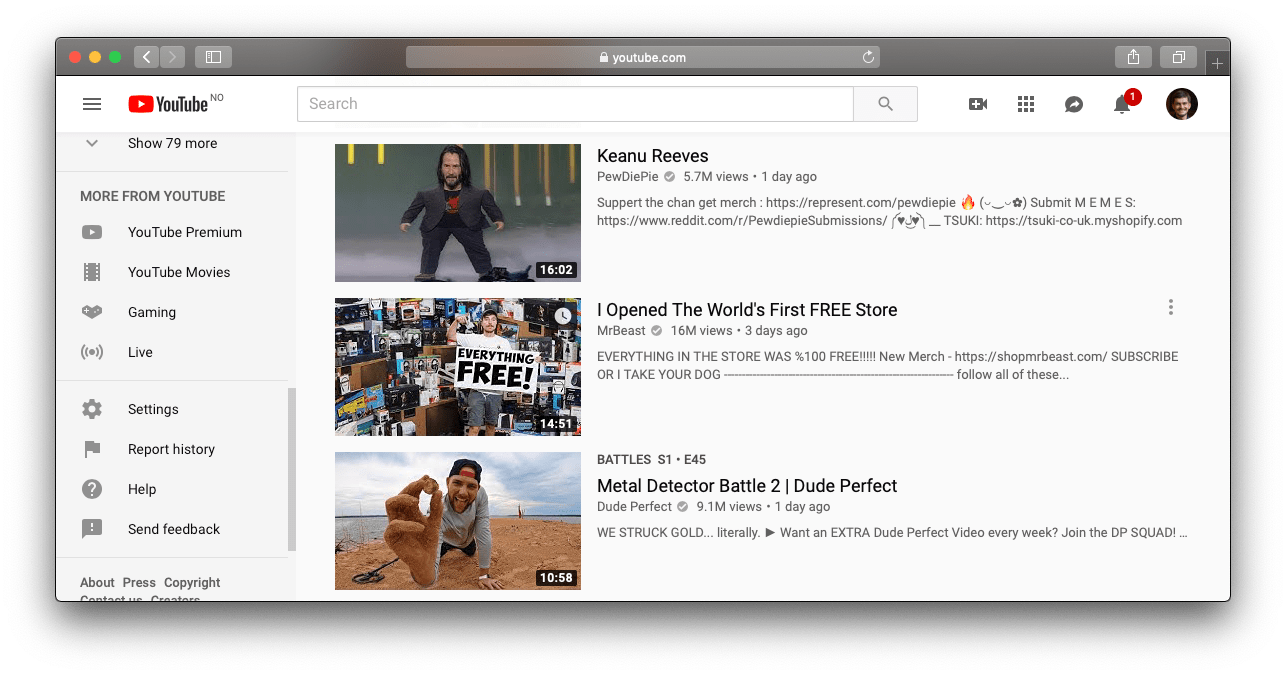
Task: Open the three-dot menu for FREE Store video
Action: point(1170,308)
